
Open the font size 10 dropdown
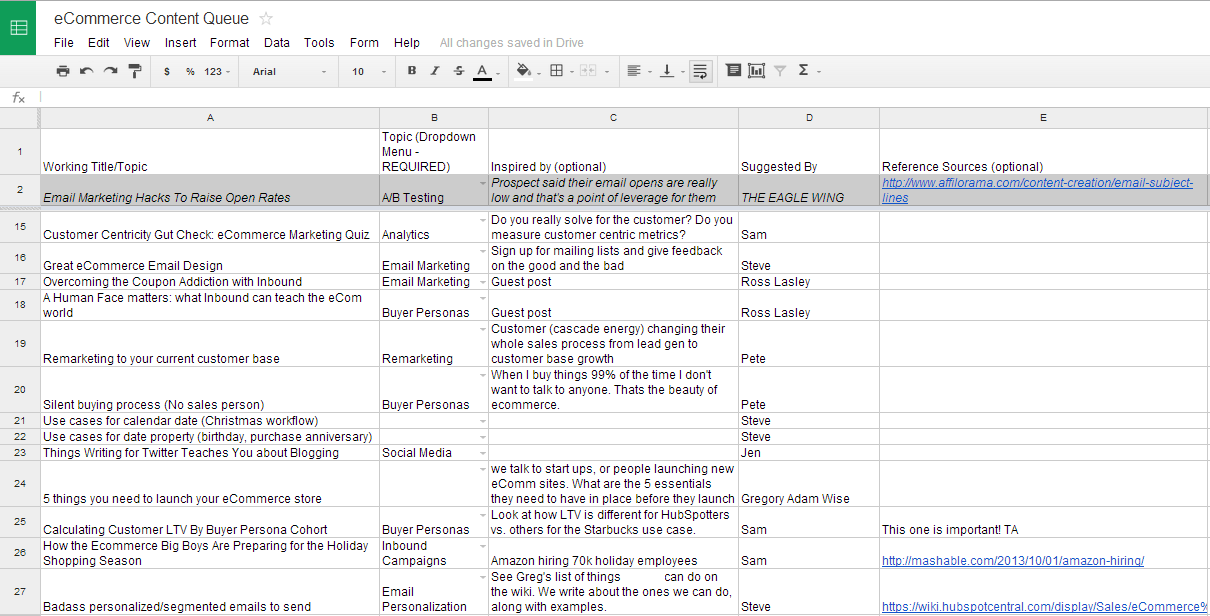[365, 72]
